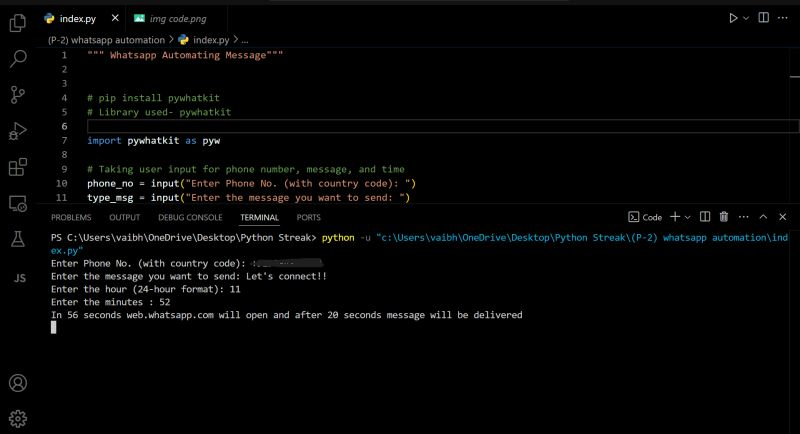This screenshot has height=434, width=800.
Task: Open Run and Debug view
Action: click(18, 131)
